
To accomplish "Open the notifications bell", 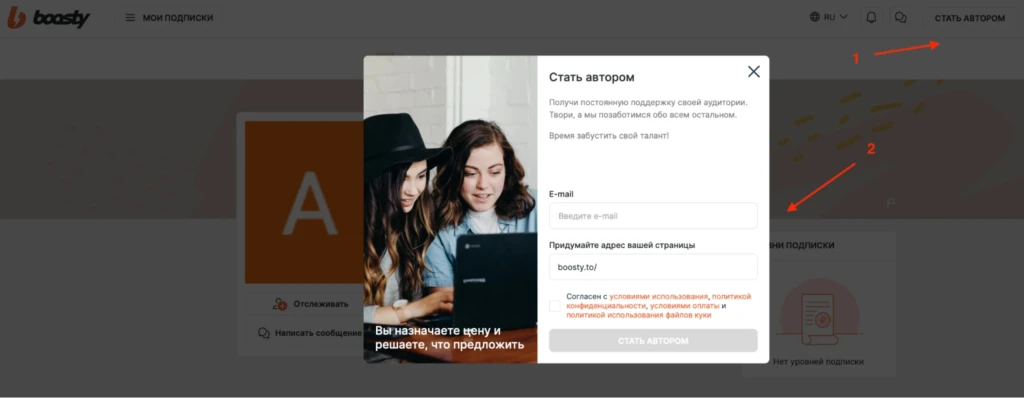I will pos(871,18).
